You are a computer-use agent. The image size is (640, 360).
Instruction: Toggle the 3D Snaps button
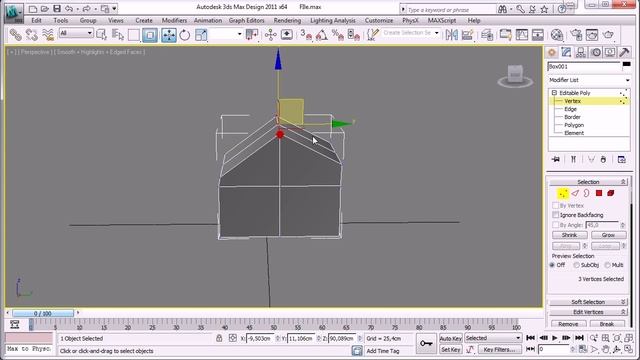tap(306, 35)
